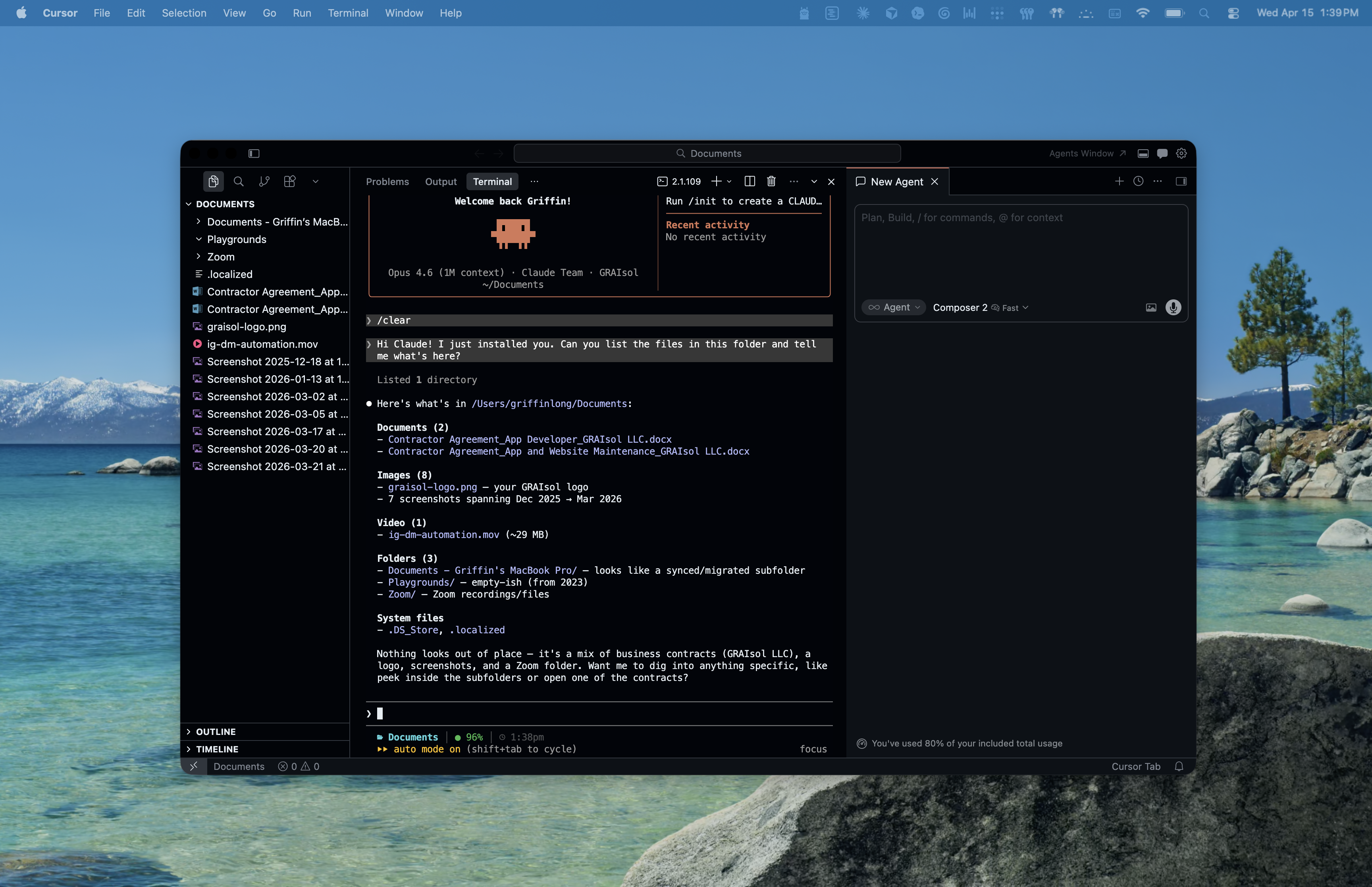Click the Split Terminal icon
Viewport: 1372px width, 887px height.
pos(749,181)
